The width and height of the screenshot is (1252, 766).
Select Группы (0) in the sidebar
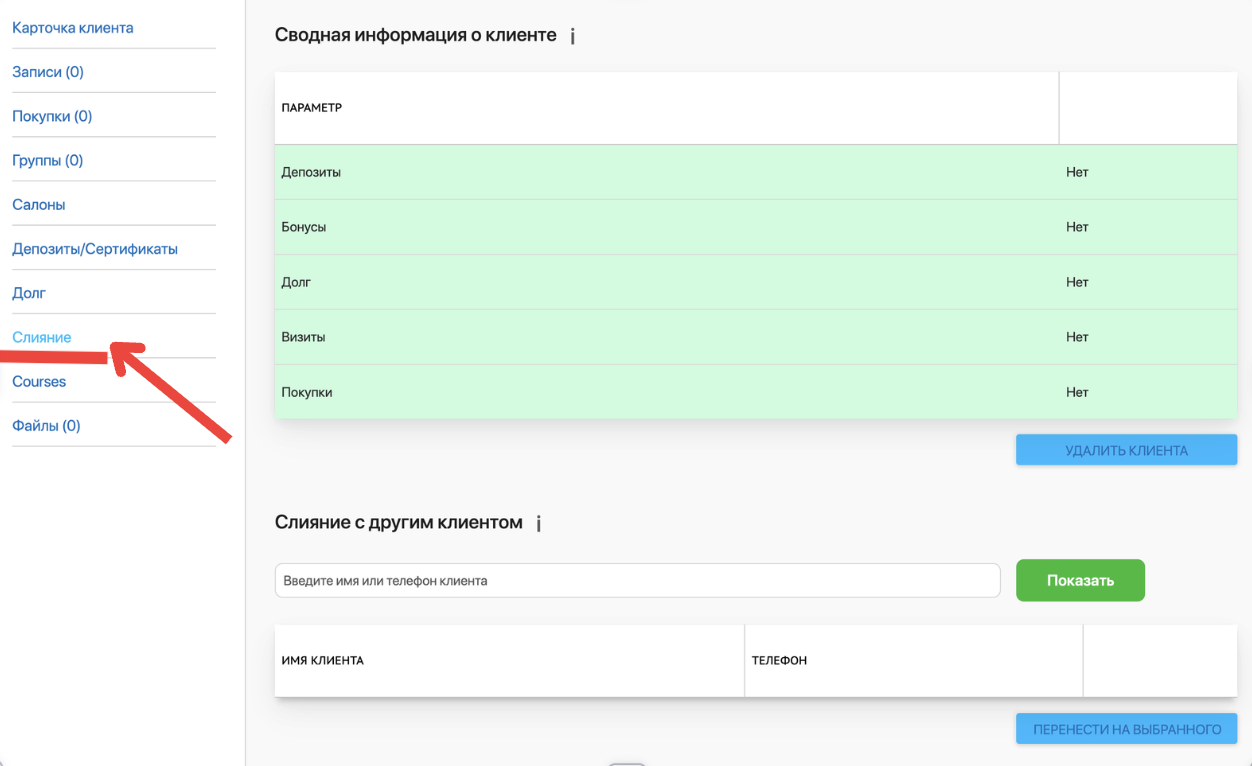pos(48,160)
